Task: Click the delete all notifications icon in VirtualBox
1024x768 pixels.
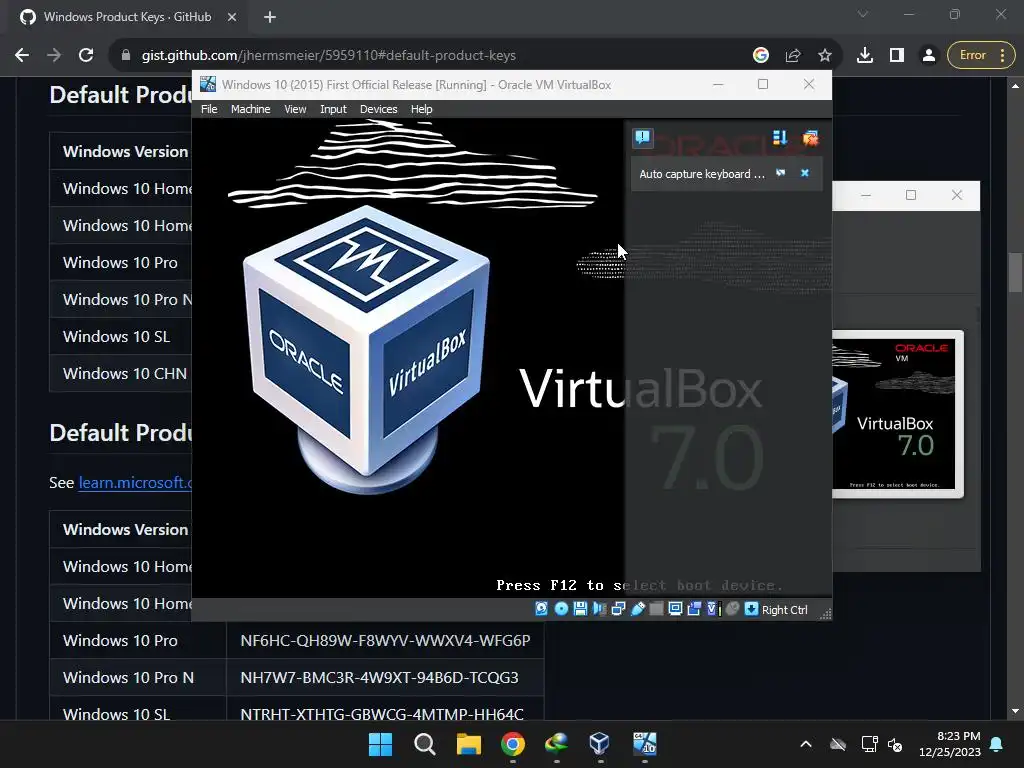Action: tap(810, 138)
